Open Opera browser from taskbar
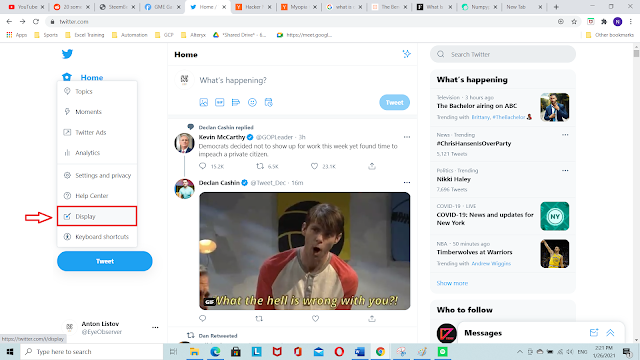This screenshot has width=640, height=360. click(339, 351)
